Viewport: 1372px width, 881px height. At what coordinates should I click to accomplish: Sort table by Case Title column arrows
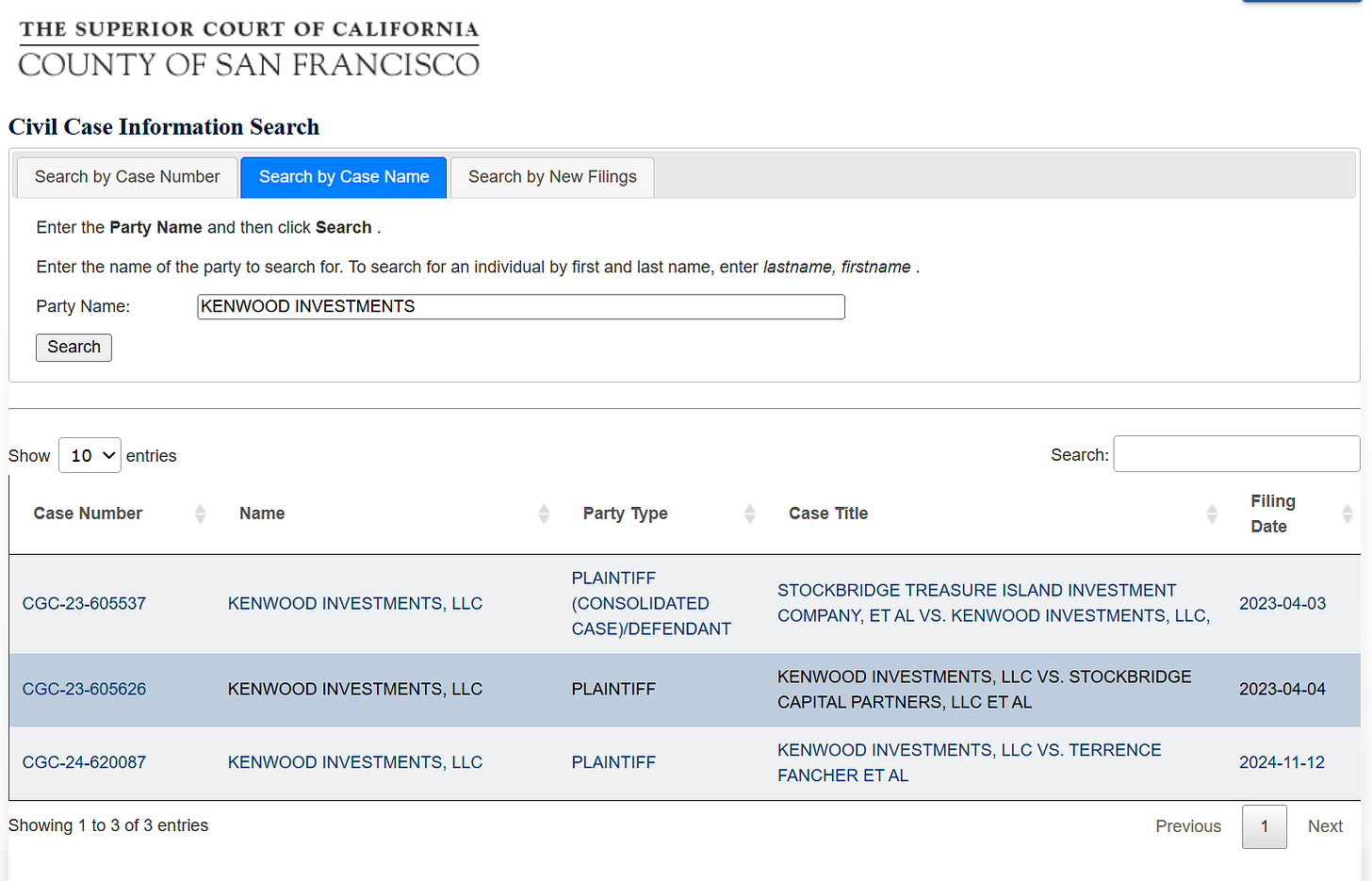1212,514
